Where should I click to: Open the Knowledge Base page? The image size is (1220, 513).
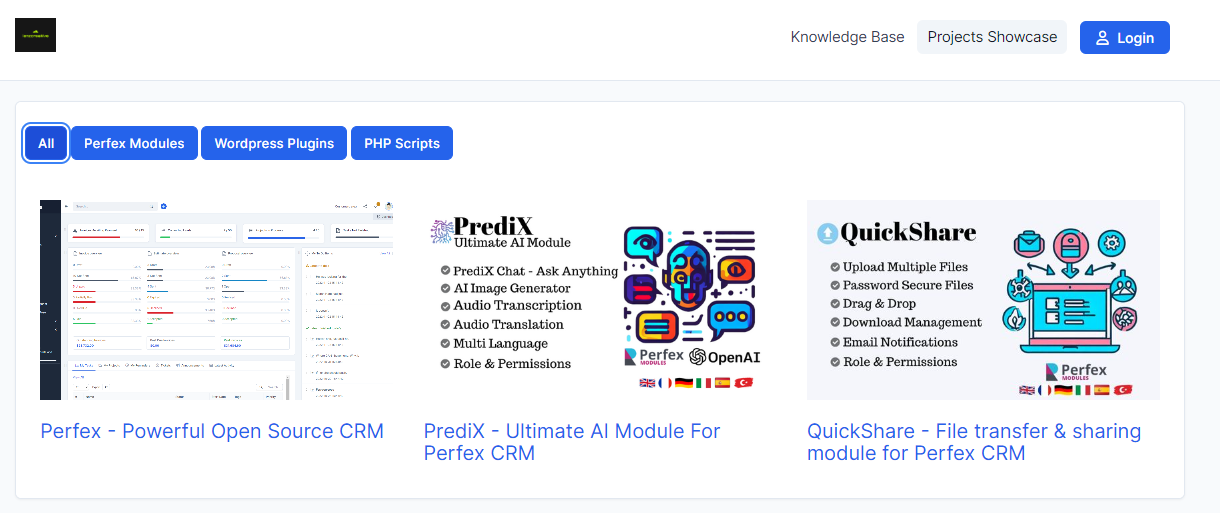pos(847,37)
